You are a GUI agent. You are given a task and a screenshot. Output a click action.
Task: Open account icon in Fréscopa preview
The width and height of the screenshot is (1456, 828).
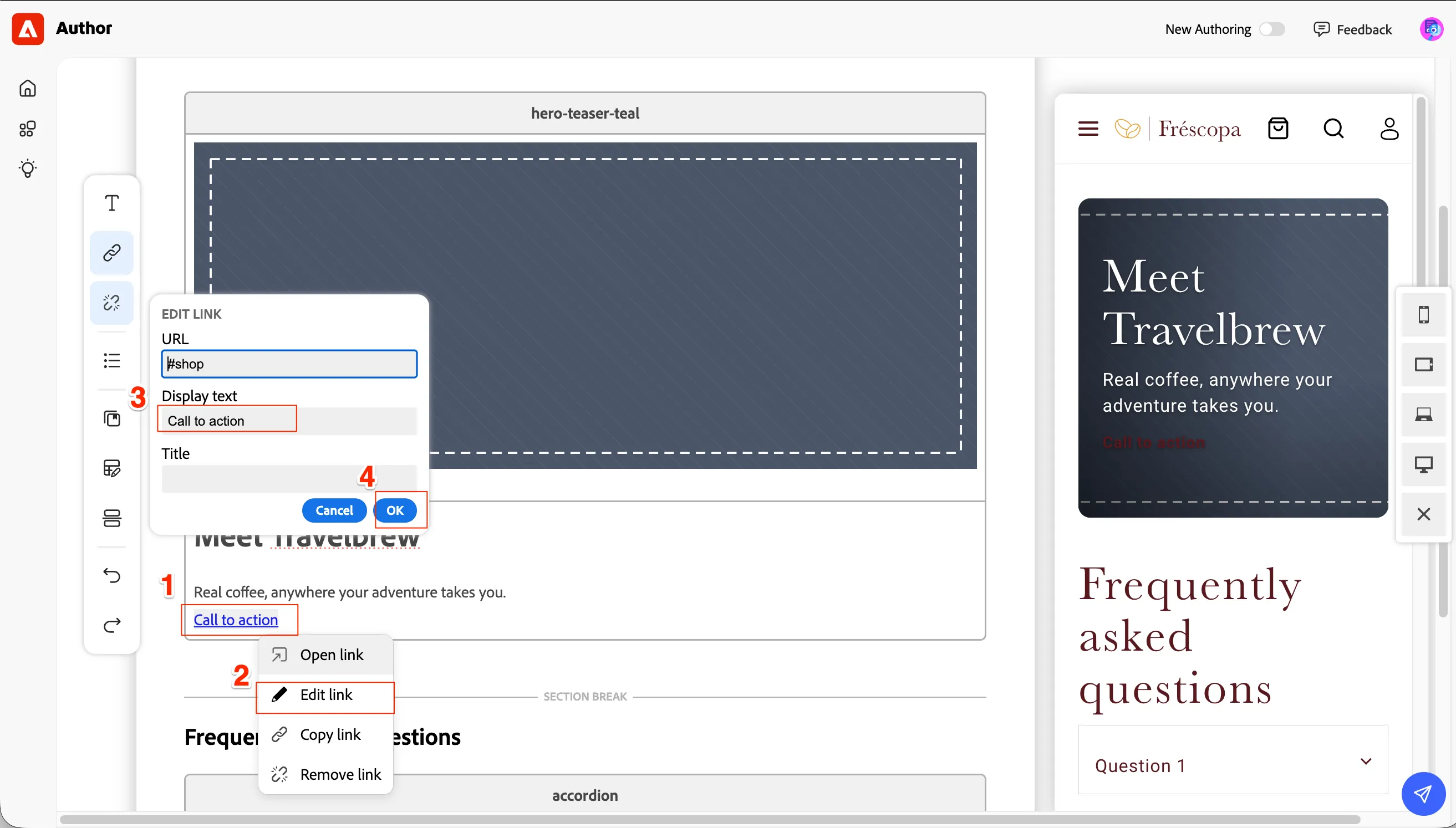[1389, 129]
